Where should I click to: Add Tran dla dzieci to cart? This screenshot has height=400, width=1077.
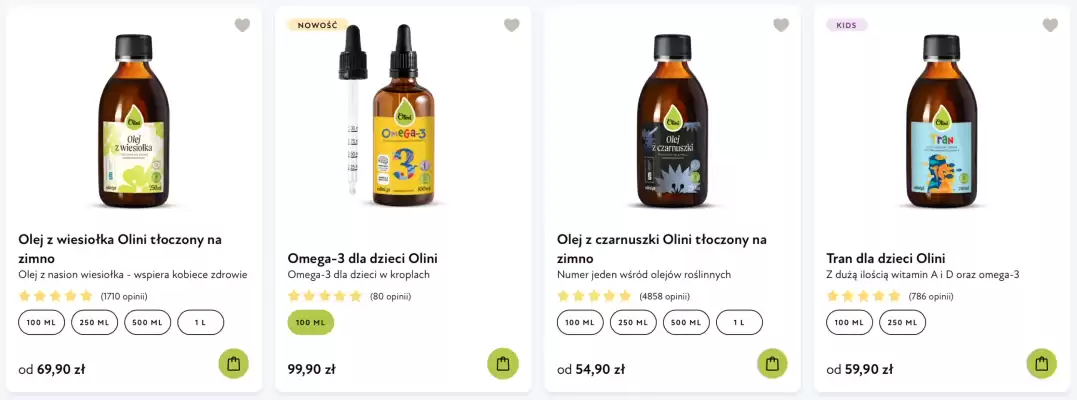(1041, 364)
